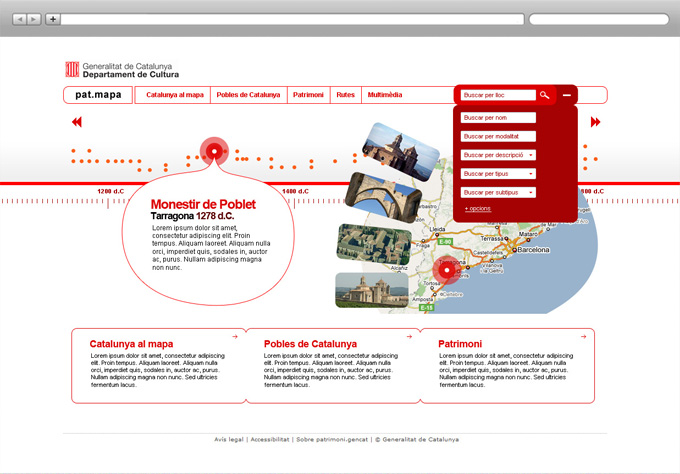The image size is (680, 474).
Task: Click the Catalunya al mapa card heading
Action: pyautogui.click(x=131, y=344)
